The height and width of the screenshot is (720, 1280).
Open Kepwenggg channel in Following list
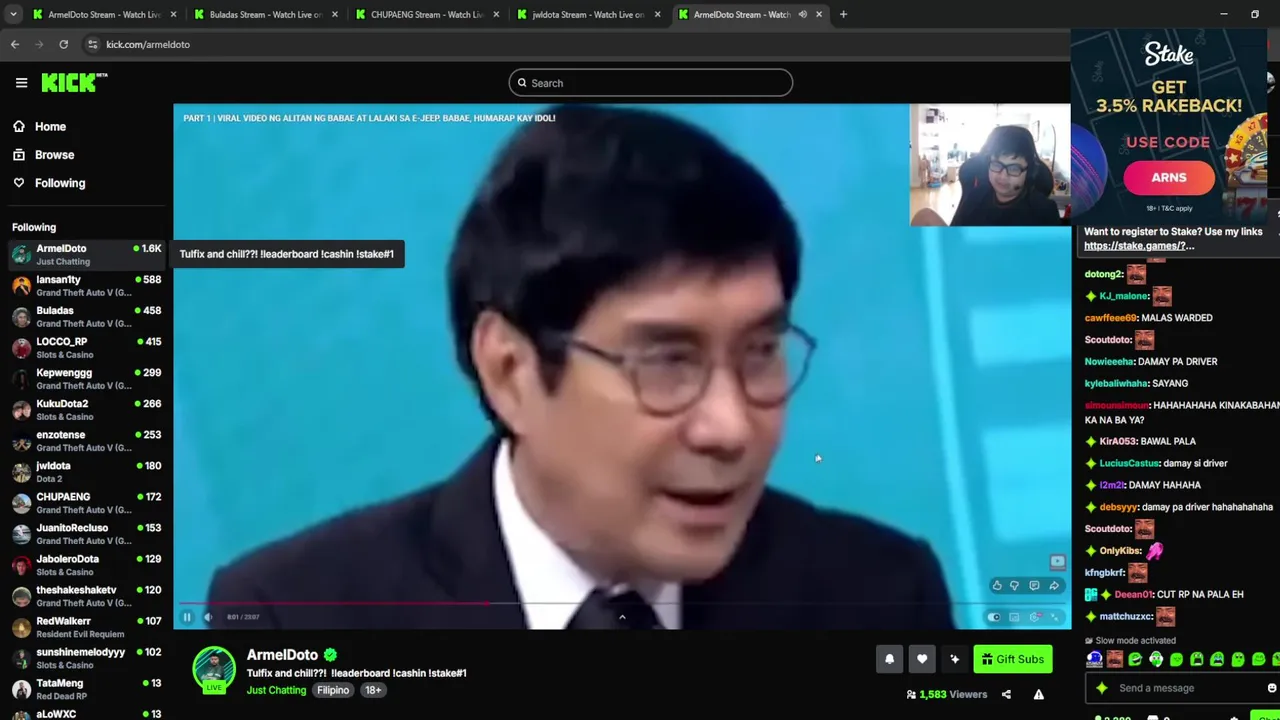pos(86,378)
